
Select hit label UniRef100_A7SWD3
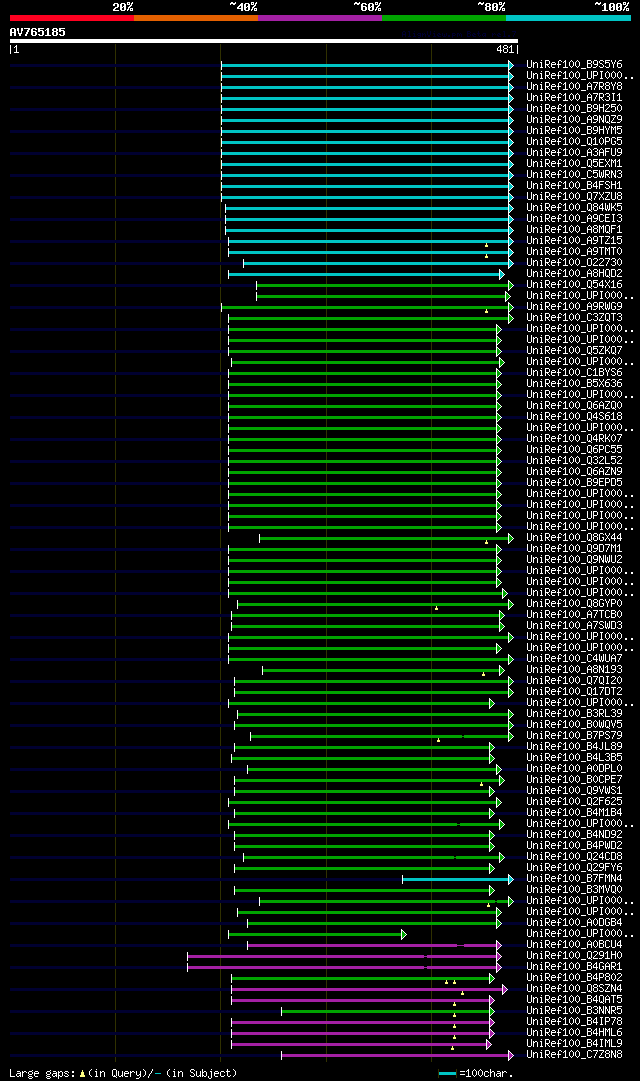tap(574, 627)
